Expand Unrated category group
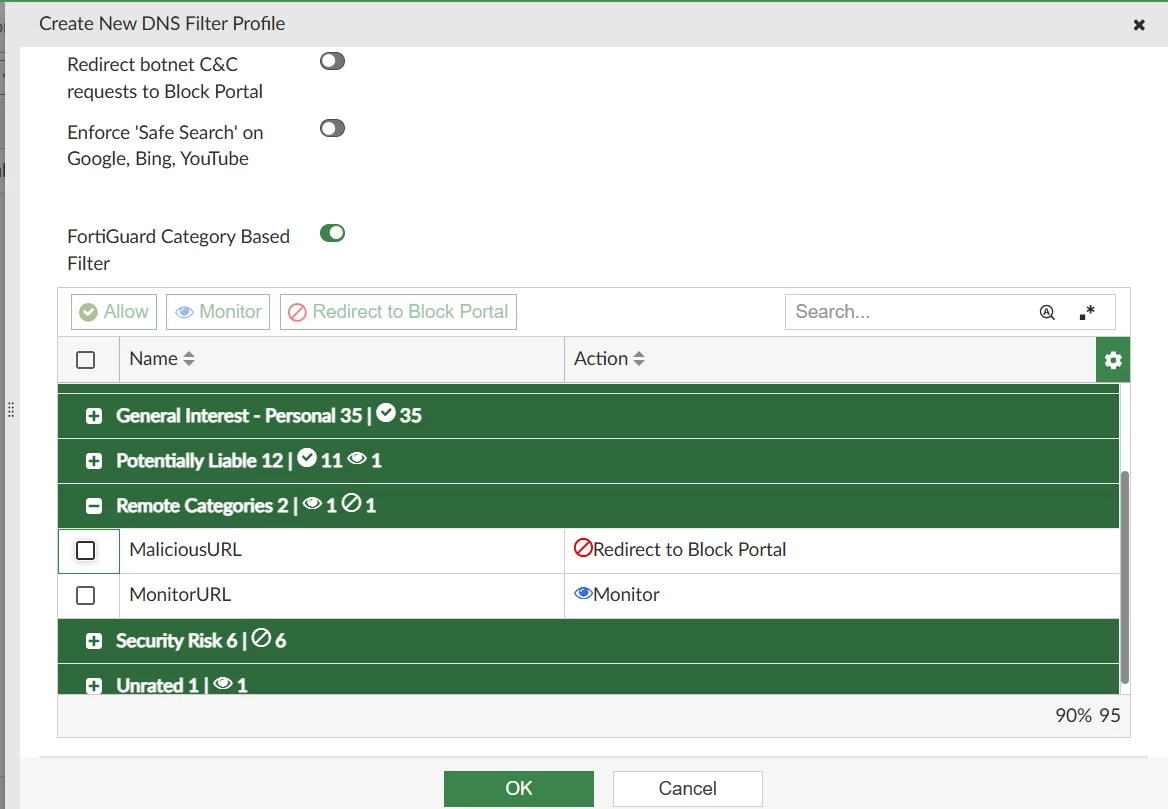This screenshot has width=1168, height=809. [x=94, y=685]
